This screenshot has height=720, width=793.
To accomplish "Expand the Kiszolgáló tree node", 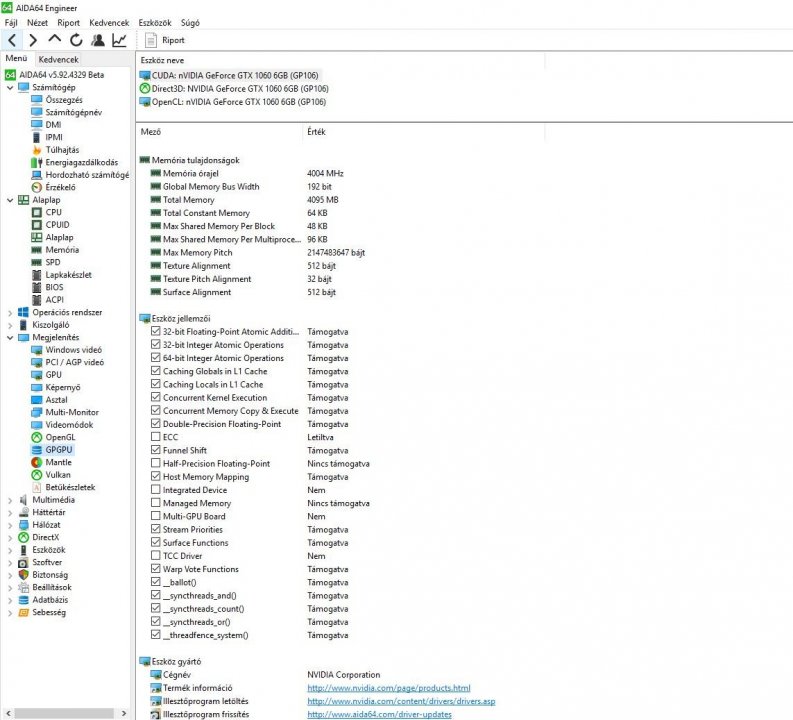I will pyautogui.click(x=10, y=325).
